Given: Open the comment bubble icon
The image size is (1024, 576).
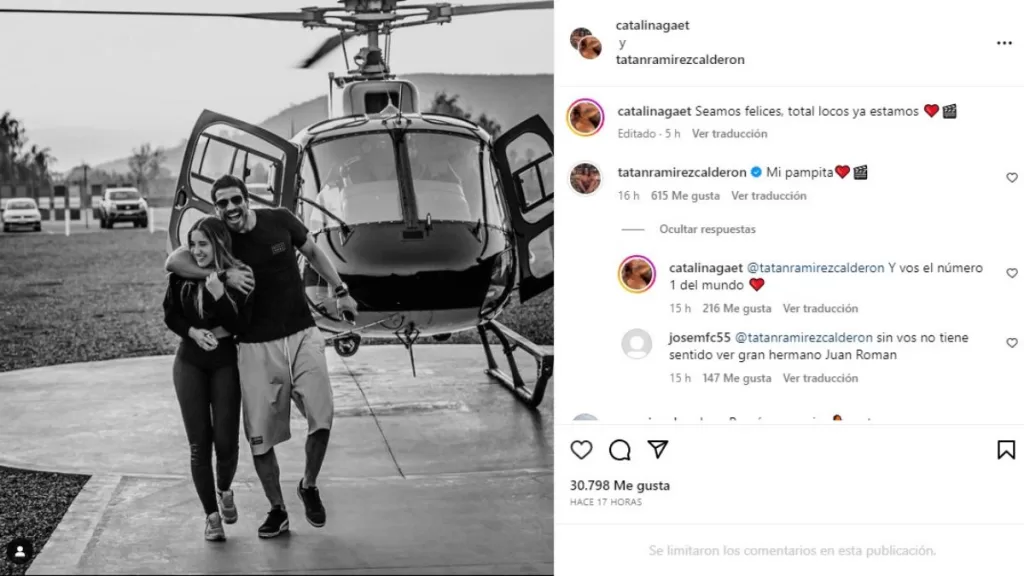Looking at the screenshot, I should coord(619,450).
